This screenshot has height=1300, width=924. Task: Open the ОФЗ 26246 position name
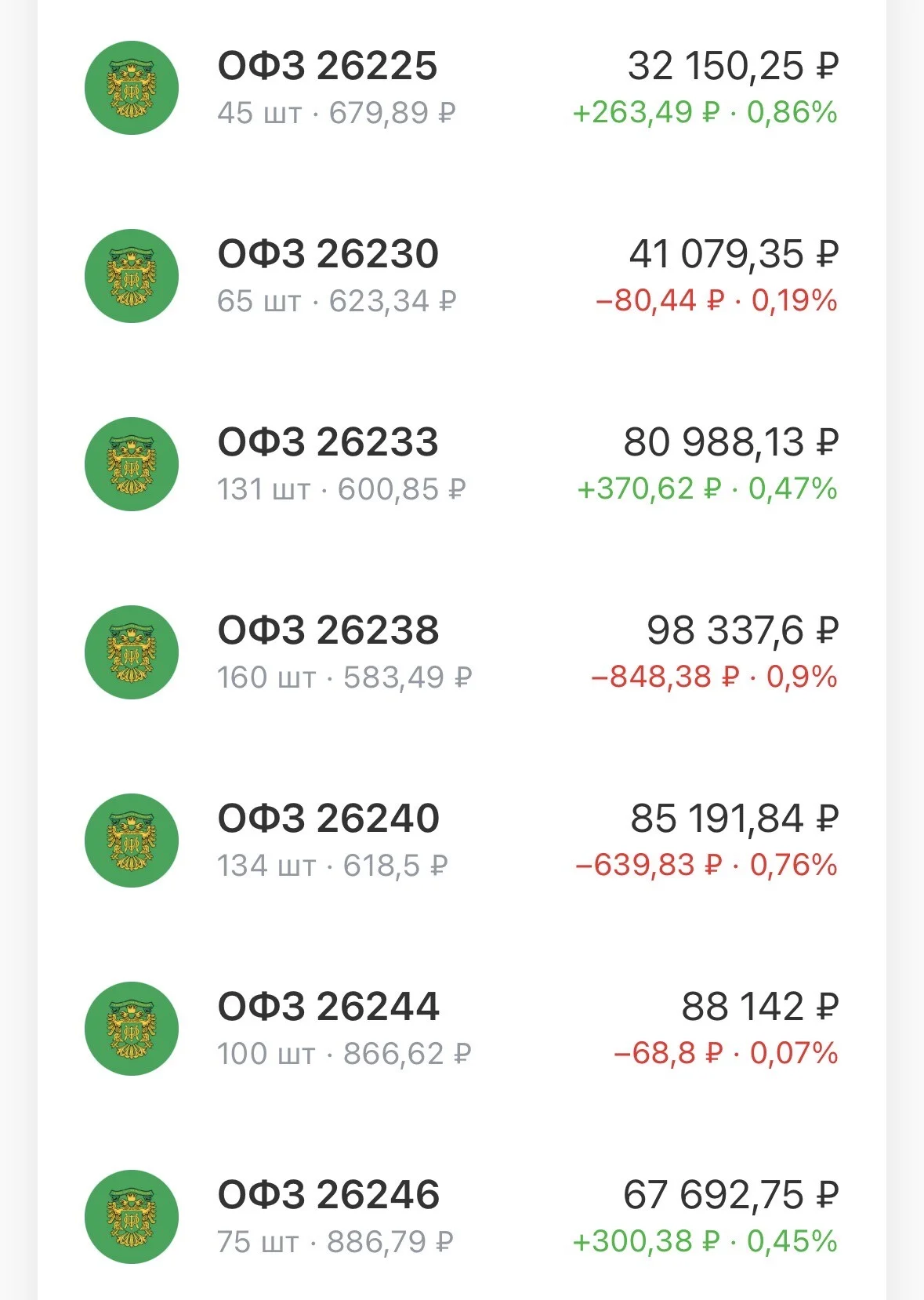[x=328, y=1195]
